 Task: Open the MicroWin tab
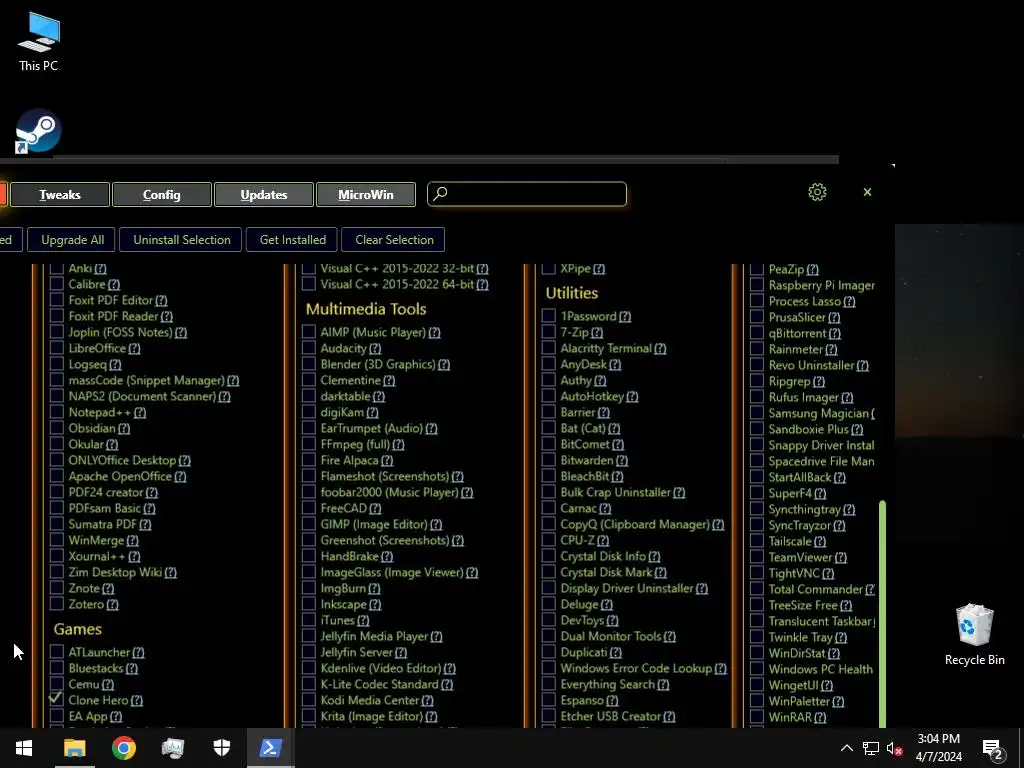[x=366, y=195]
